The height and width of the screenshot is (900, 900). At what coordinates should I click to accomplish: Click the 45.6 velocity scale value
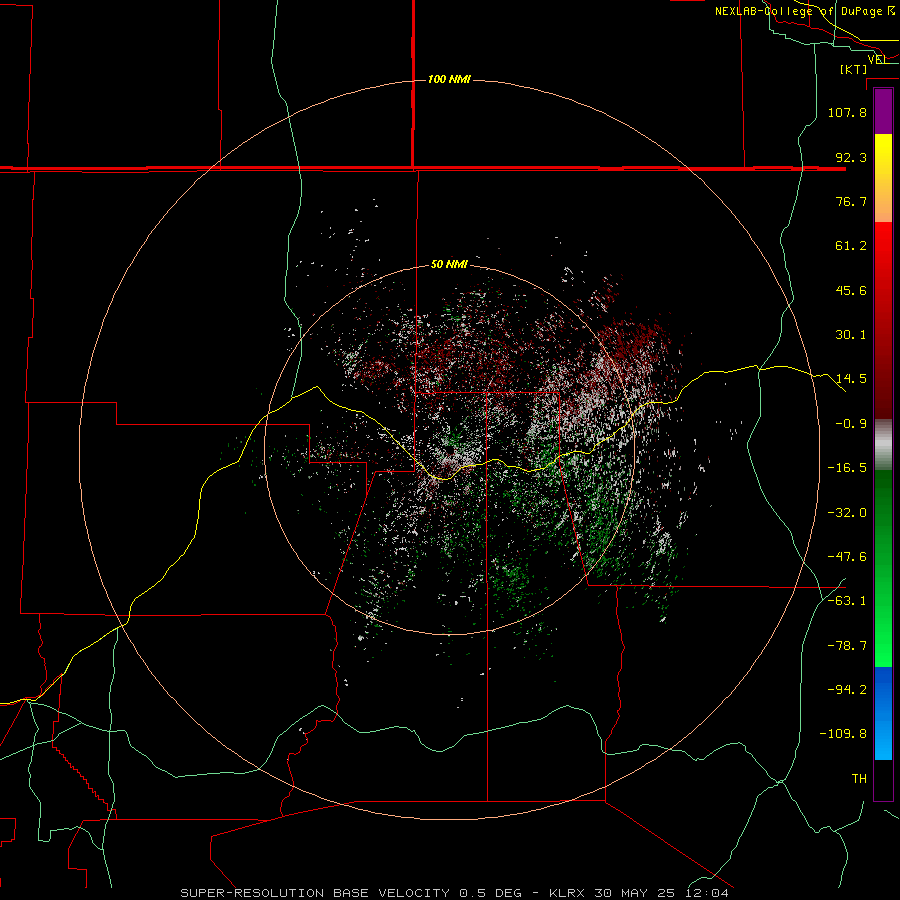[x=851, y=290]
